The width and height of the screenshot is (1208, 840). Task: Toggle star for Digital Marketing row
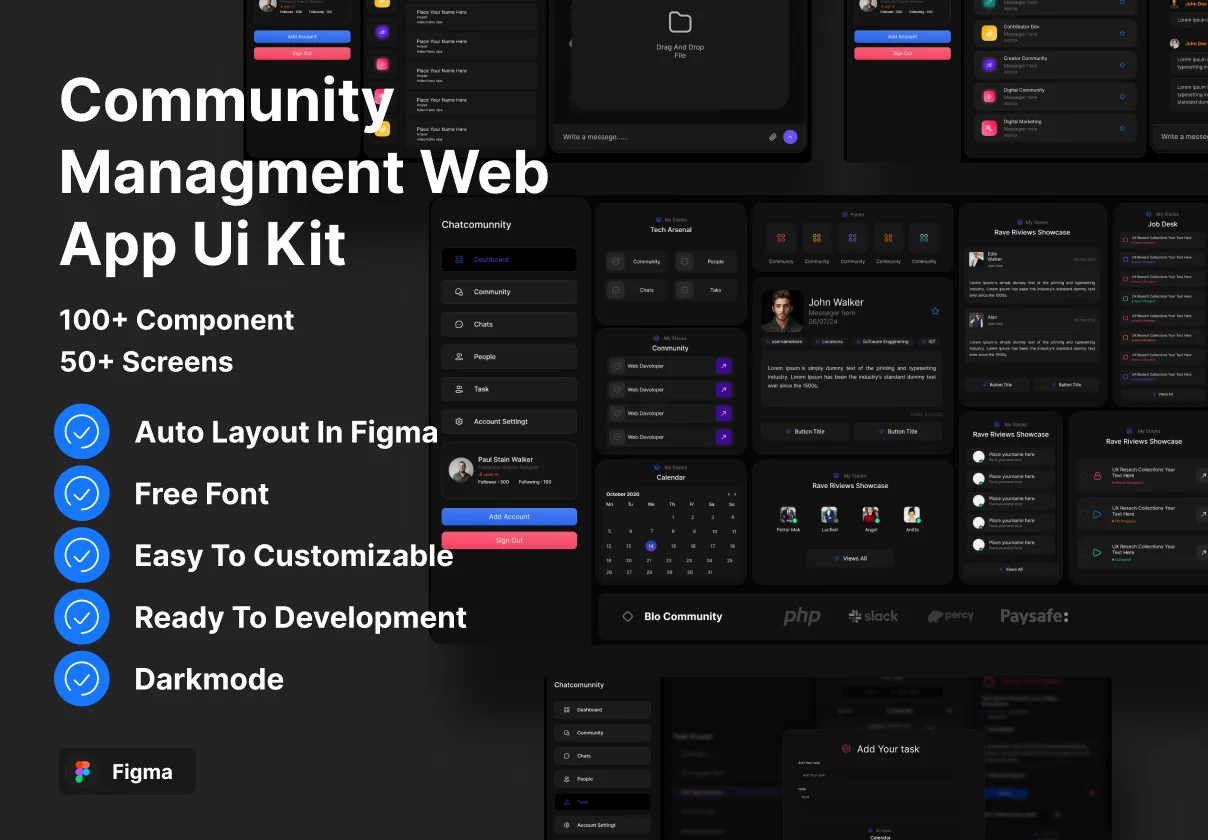(1122, 129)
